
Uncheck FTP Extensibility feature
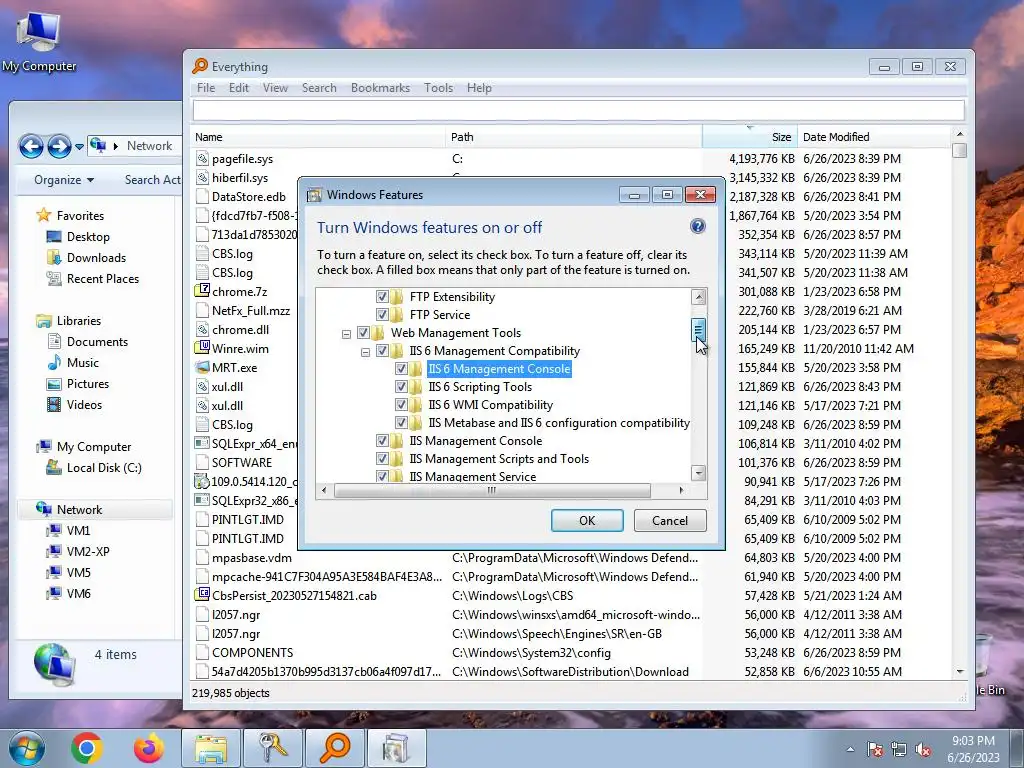click(382, 296)
